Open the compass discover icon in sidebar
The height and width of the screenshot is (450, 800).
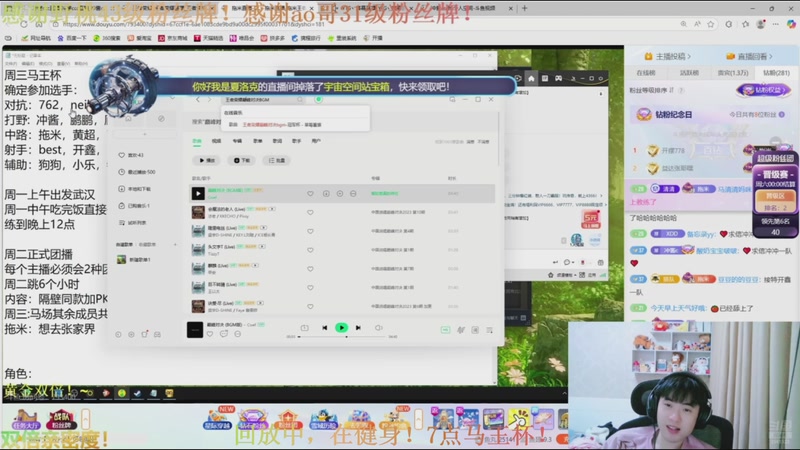pos(161,118)
